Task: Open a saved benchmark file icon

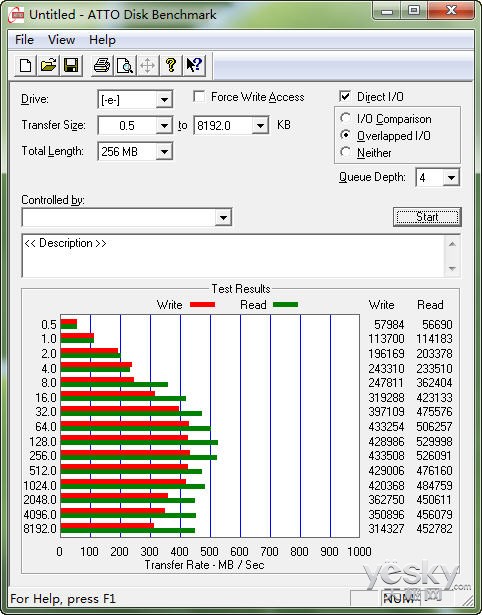Action: 48,65
